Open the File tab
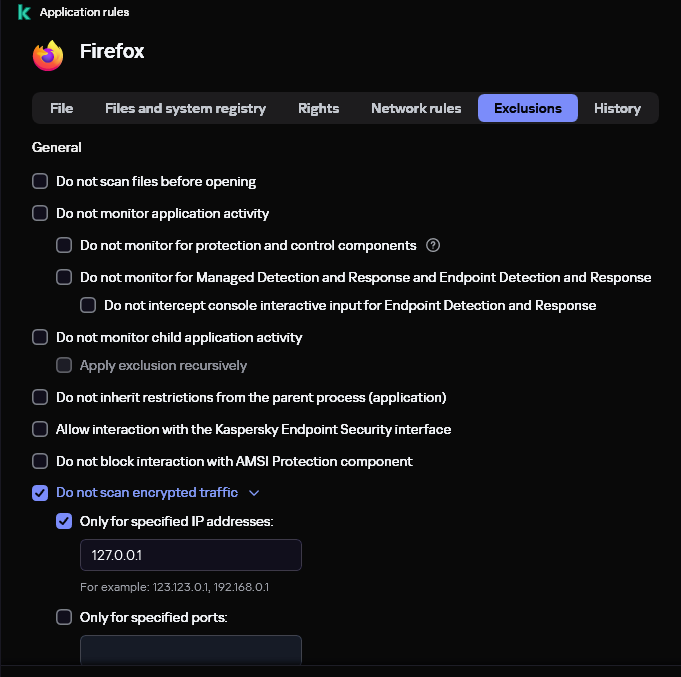This screenshot has width=681, height=677. [x=61, y=108]
